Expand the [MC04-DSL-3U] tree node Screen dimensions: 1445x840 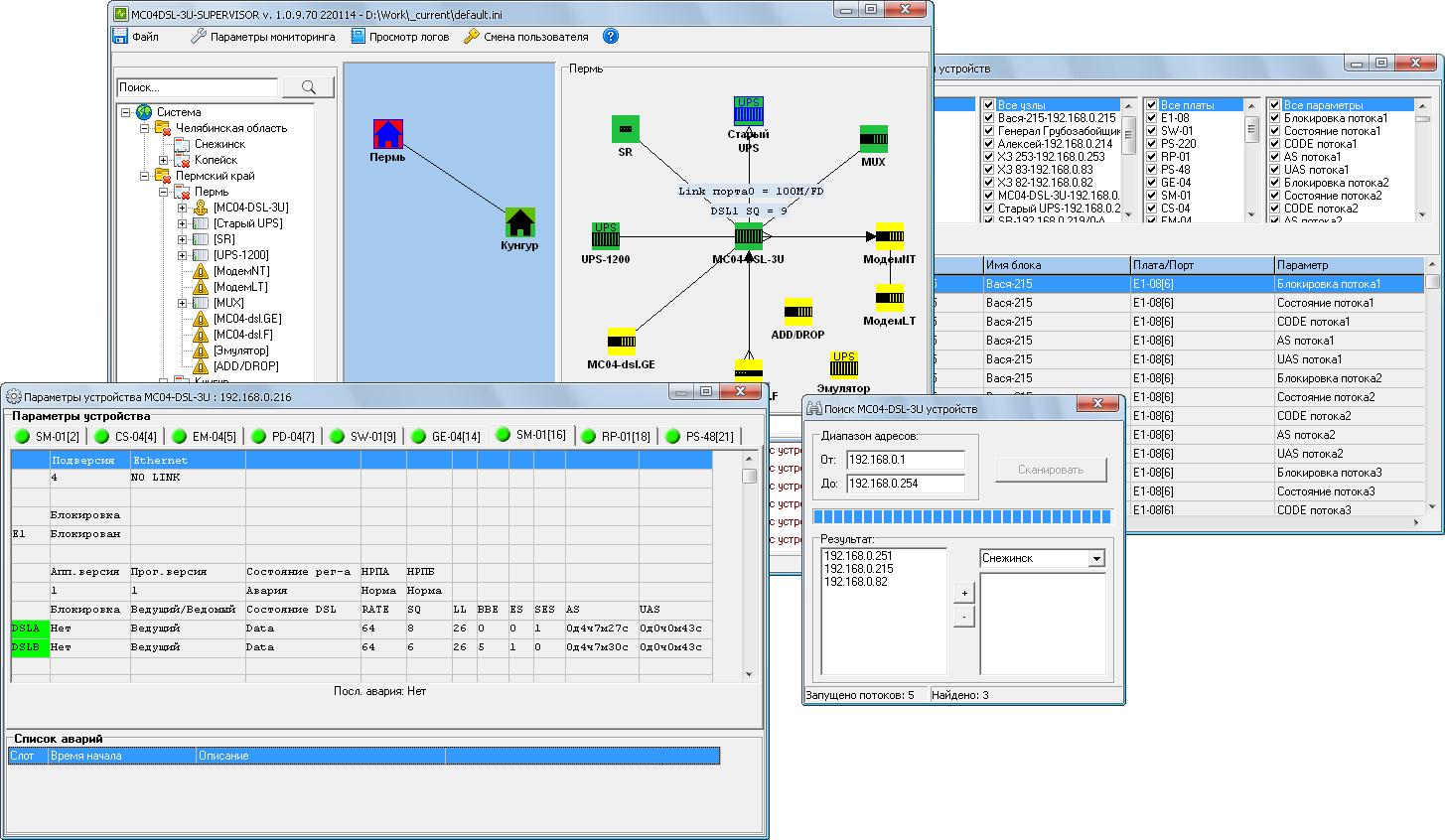[x=183, y=208]
